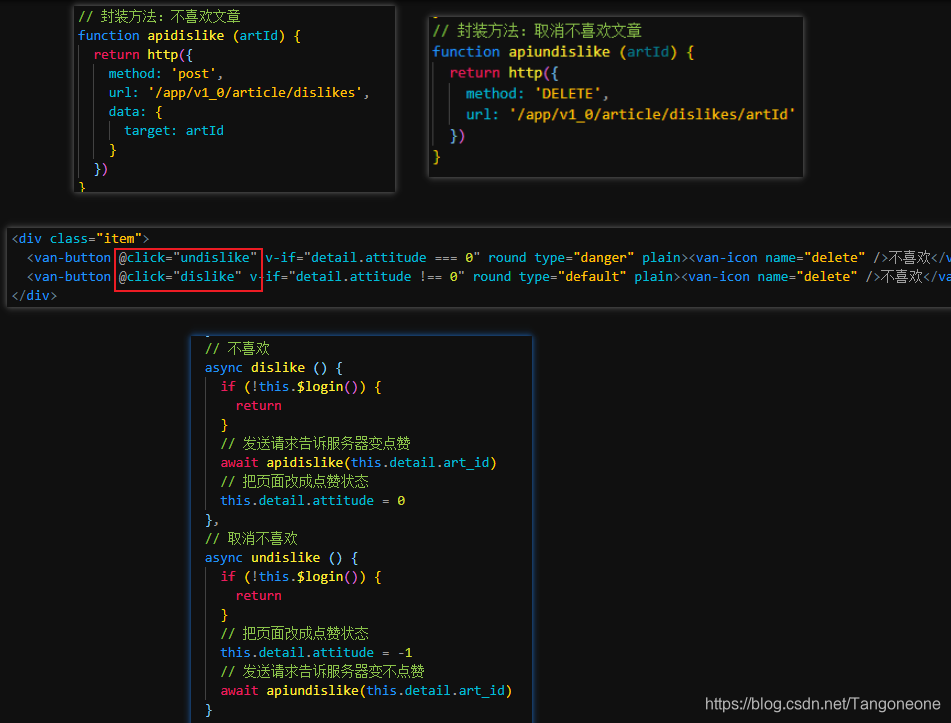Click the comment '// 取消不喜欢'
951x723 pixels.
251,539
